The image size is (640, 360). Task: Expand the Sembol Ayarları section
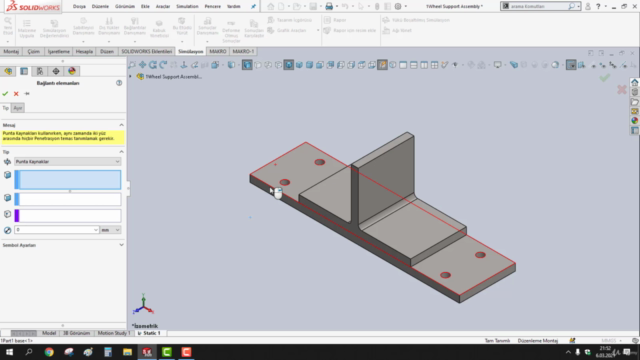pyautogui.click(x=121, y=245)
